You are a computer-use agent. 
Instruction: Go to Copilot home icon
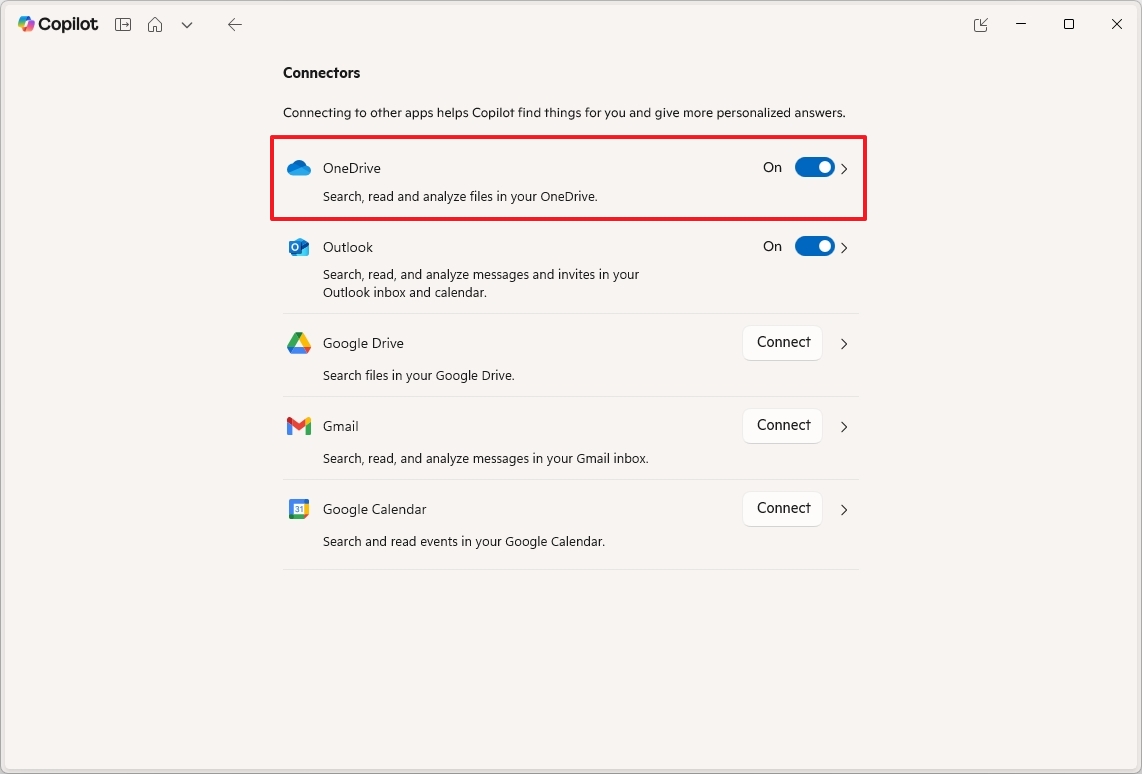[x=155, y=25]
